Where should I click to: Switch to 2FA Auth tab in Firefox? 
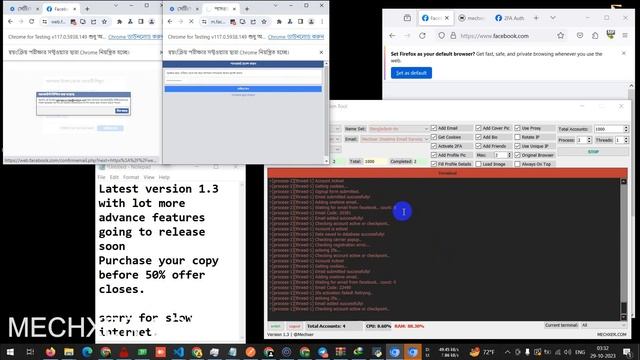pyautogui.click(x=509, y=18)
